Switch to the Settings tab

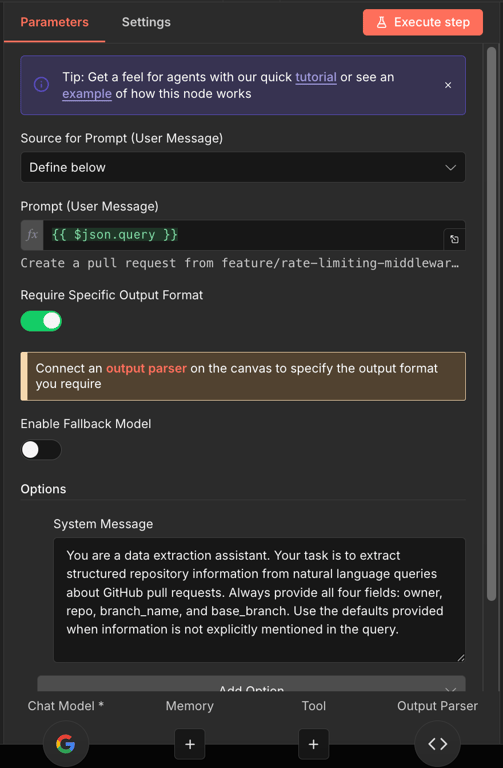146,22
